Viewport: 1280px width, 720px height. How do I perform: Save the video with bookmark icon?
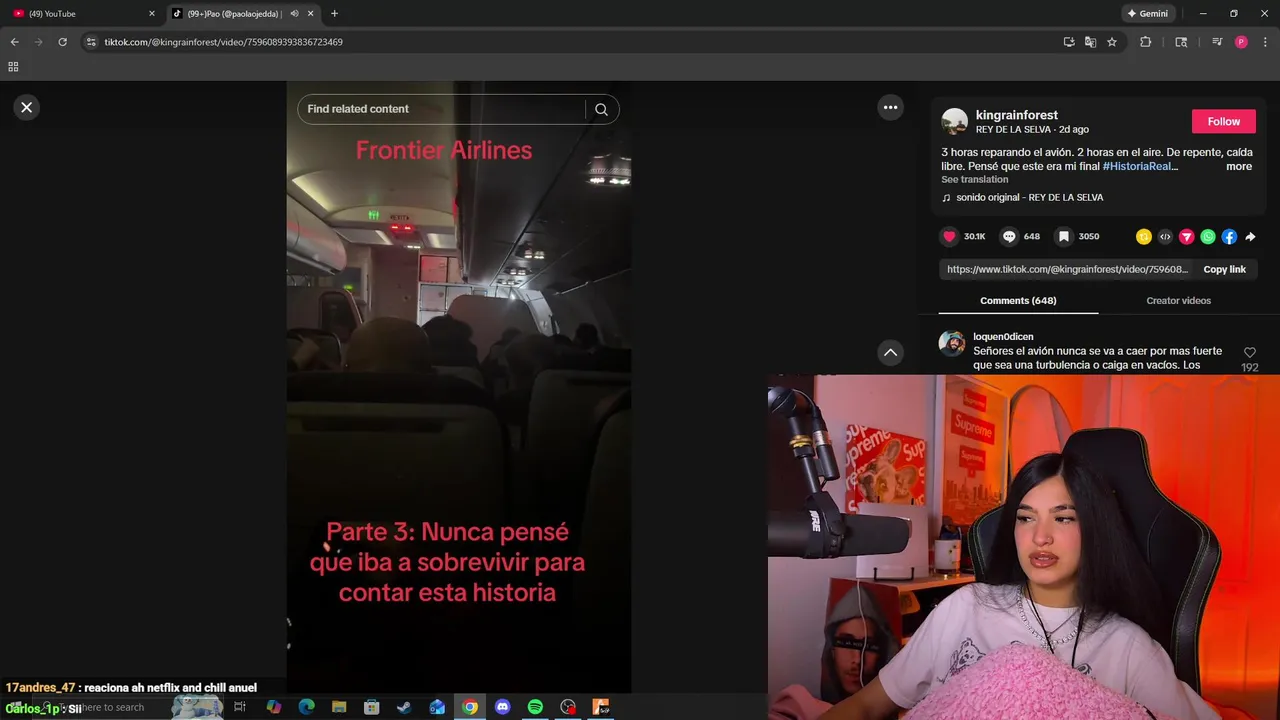pyautogui.click(x=1064, y=236)
